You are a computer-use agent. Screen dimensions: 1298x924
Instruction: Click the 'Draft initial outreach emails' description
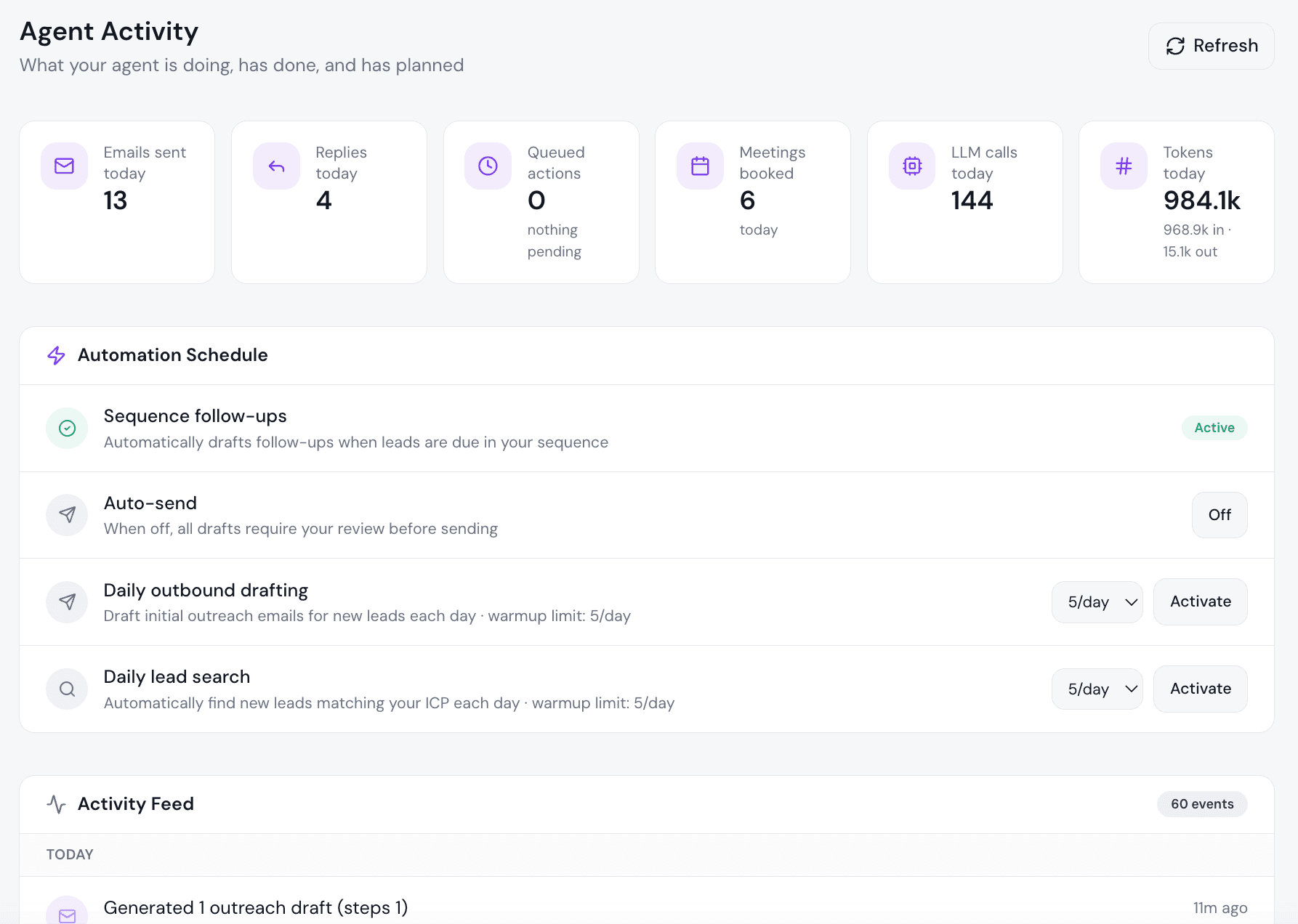[x=367, y=616]
